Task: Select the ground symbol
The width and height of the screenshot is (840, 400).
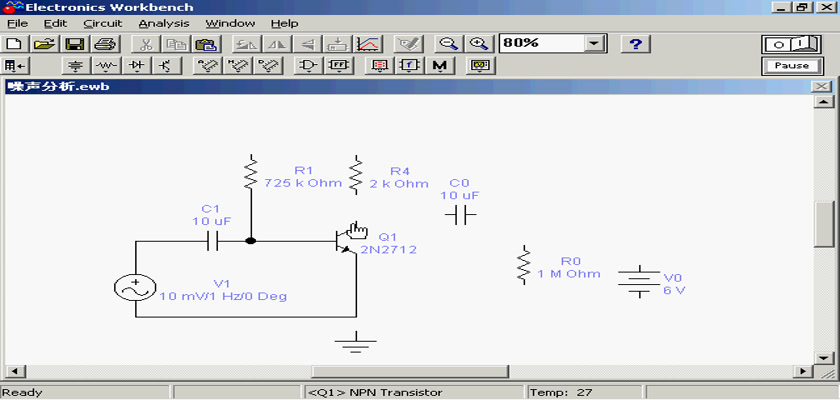Action: click(356, 343)
